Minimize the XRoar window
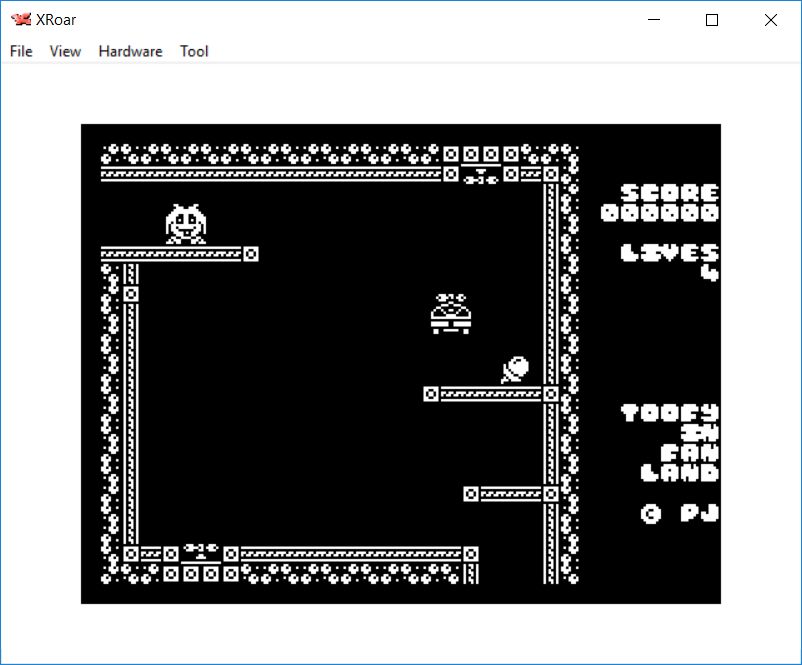The height and width of the screenshot is (665, 802). point(655,20)
